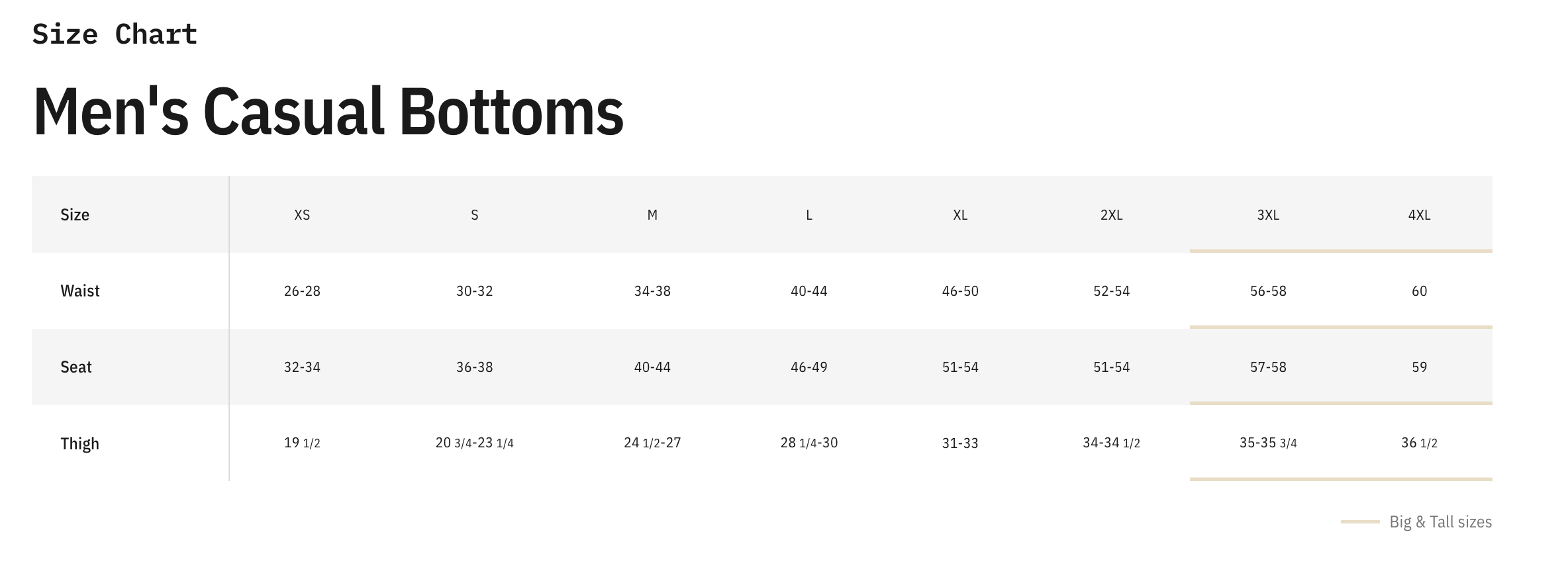The image size is (1568, 585).
Task: Click the 4XL size header
Action: click(x=1419, y=215)
